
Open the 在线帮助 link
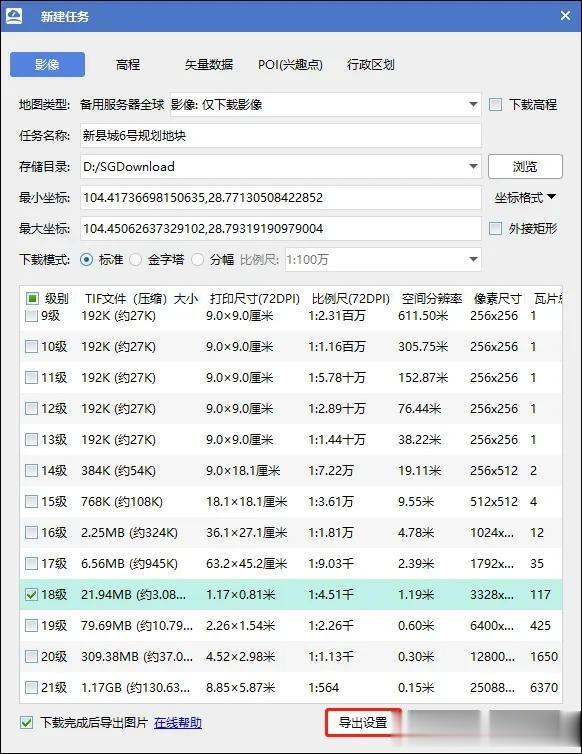point(178,723)
